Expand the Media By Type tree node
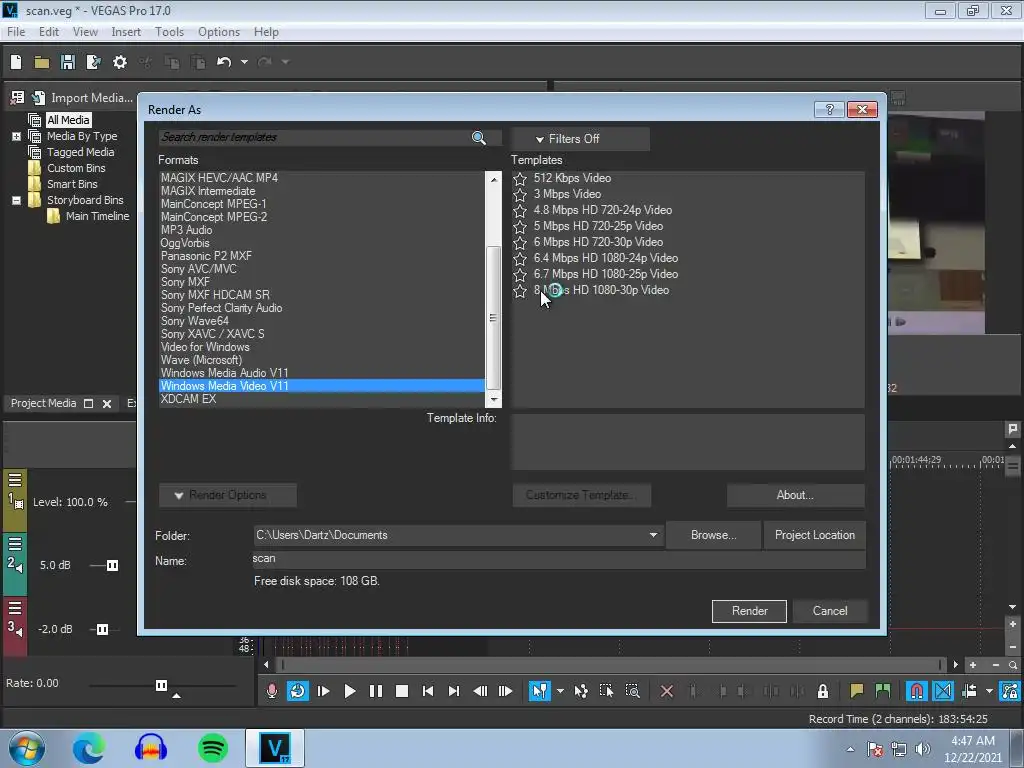This screenshot has height=768, width=1024. (x=16, y=136)
